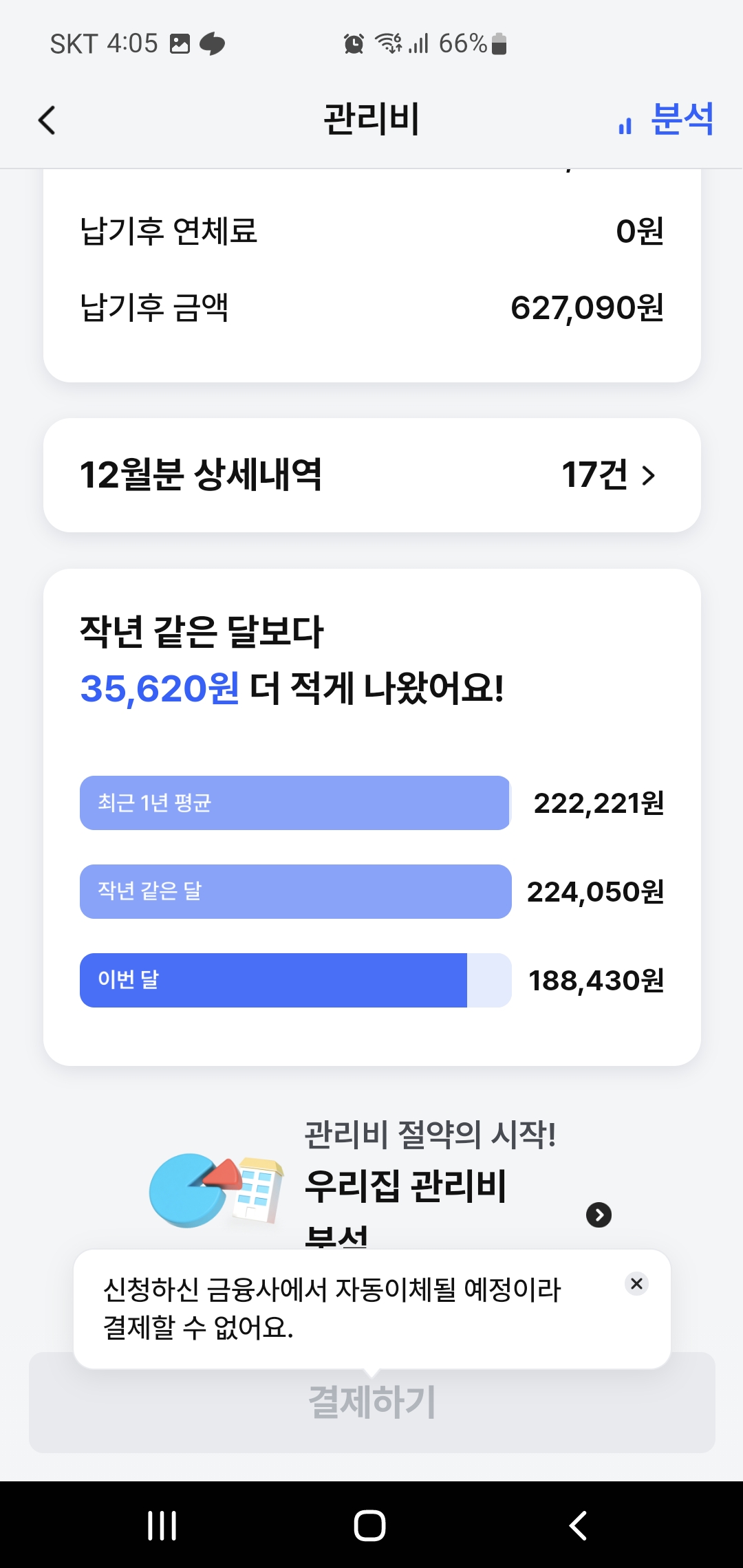Tap the back arrow in header

click(47, 120)
